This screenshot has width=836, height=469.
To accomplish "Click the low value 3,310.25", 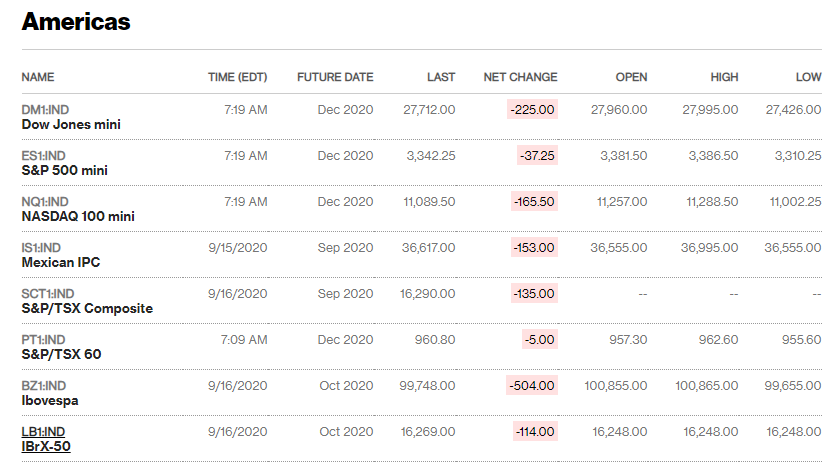I will point(798,156).
